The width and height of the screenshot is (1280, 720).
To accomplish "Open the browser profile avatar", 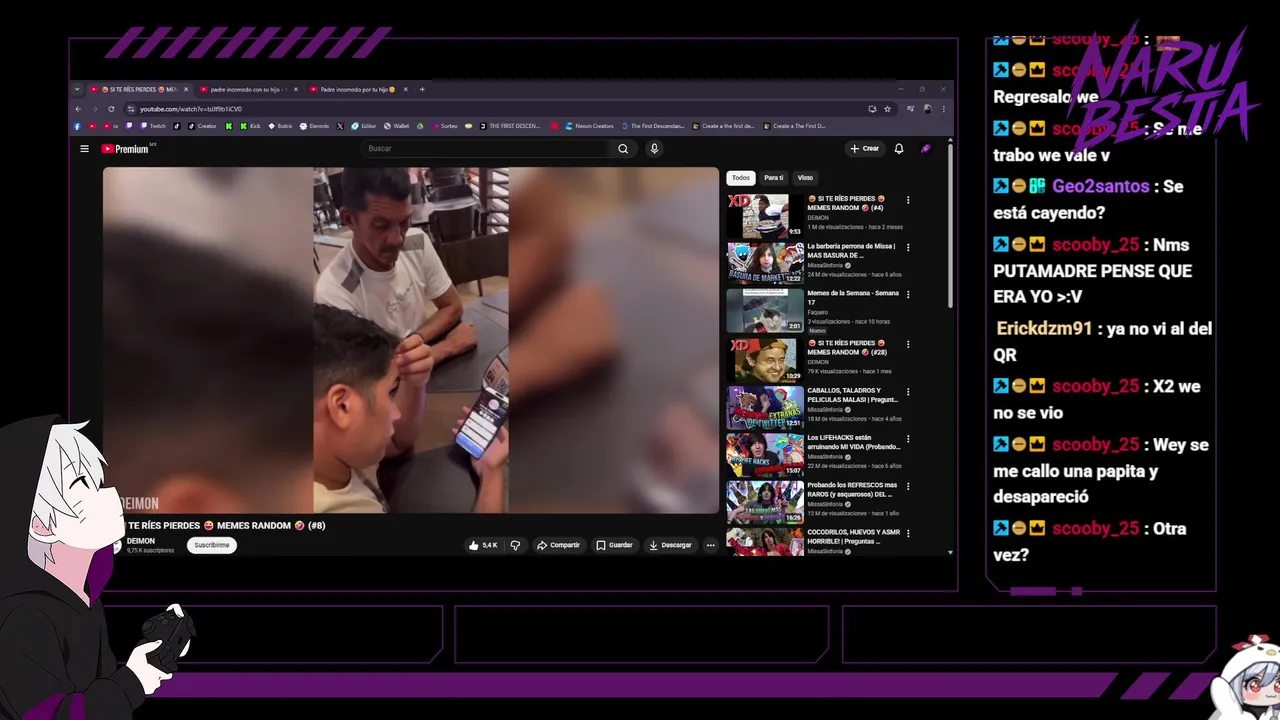I will click(927, 109).
